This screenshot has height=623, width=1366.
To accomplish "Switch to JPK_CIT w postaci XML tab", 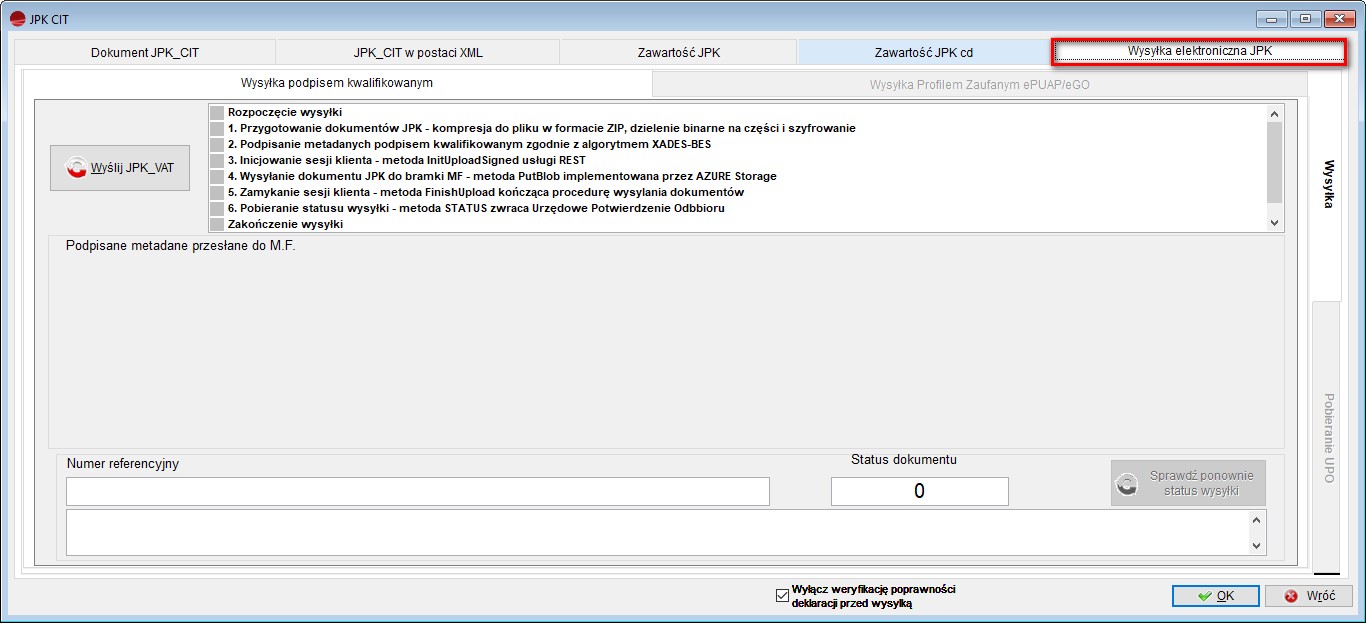I will [417, 52].
